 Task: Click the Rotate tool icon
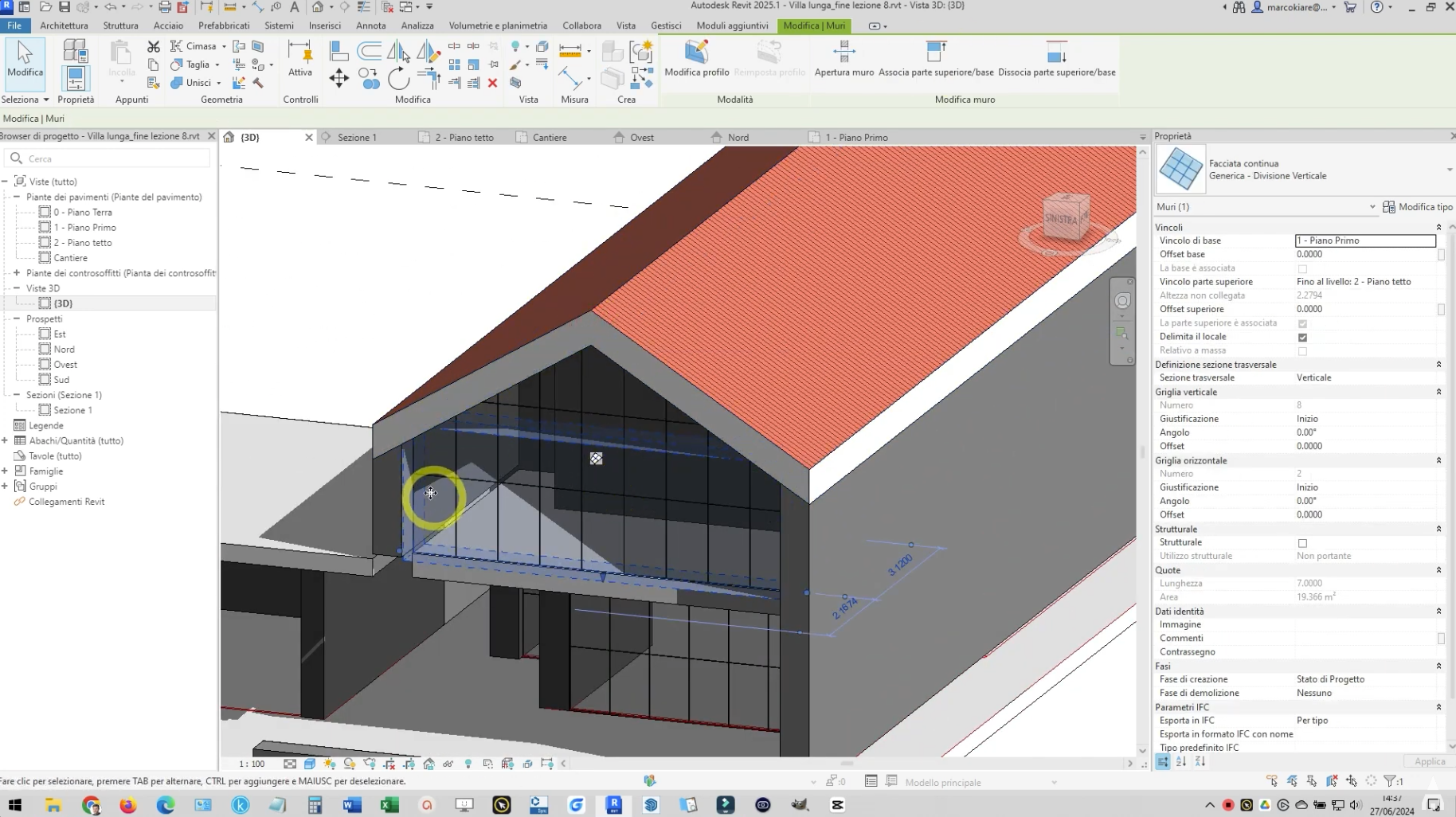pyautogui.click(x=398, y=79)
